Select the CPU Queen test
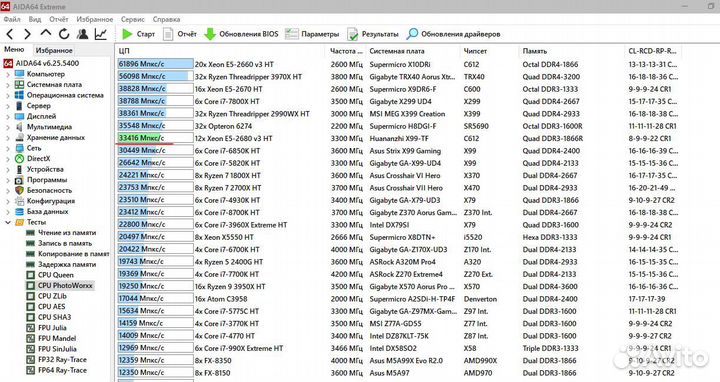The height and width of the screenshot is (382, 720). click(x=56, y=275)
